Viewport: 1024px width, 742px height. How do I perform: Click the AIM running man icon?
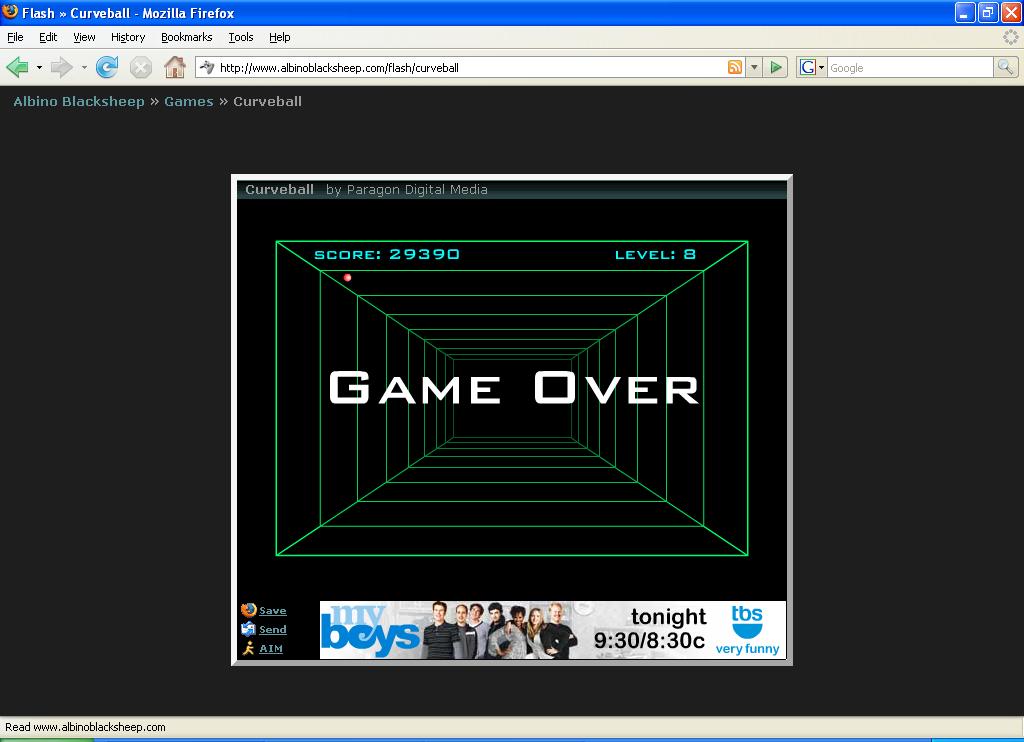(x=248, y=648)
